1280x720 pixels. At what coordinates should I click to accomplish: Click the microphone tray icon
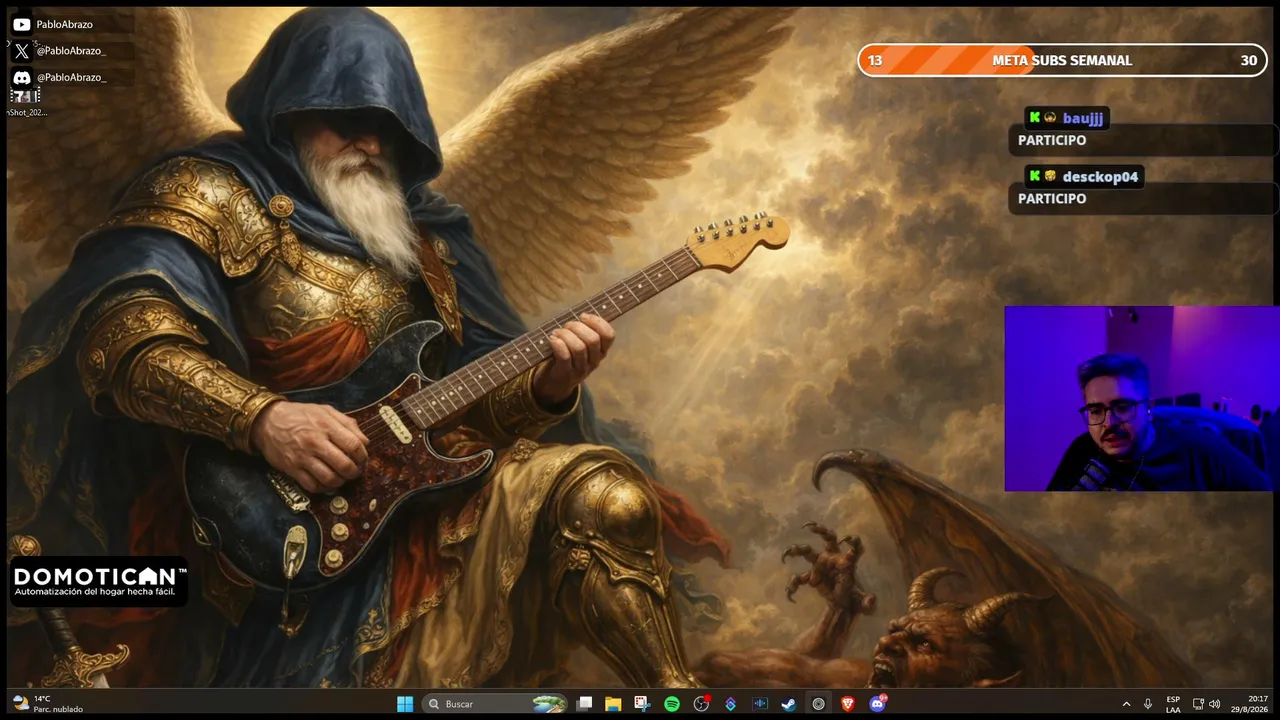point(1148,704)
